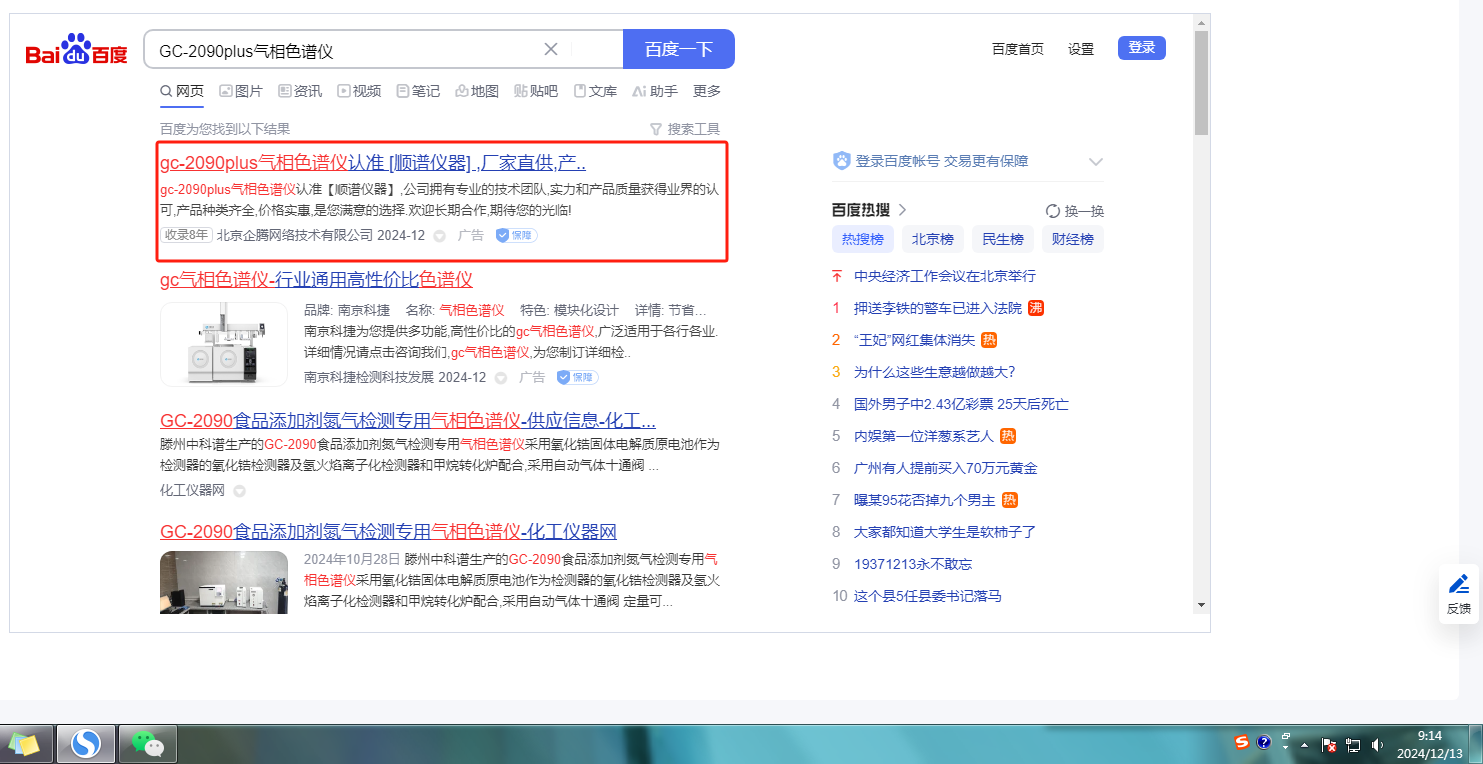The height and width of the screenshot is (764, 1483).
Task: Click the 登录 button
Action: point(1142,48)
